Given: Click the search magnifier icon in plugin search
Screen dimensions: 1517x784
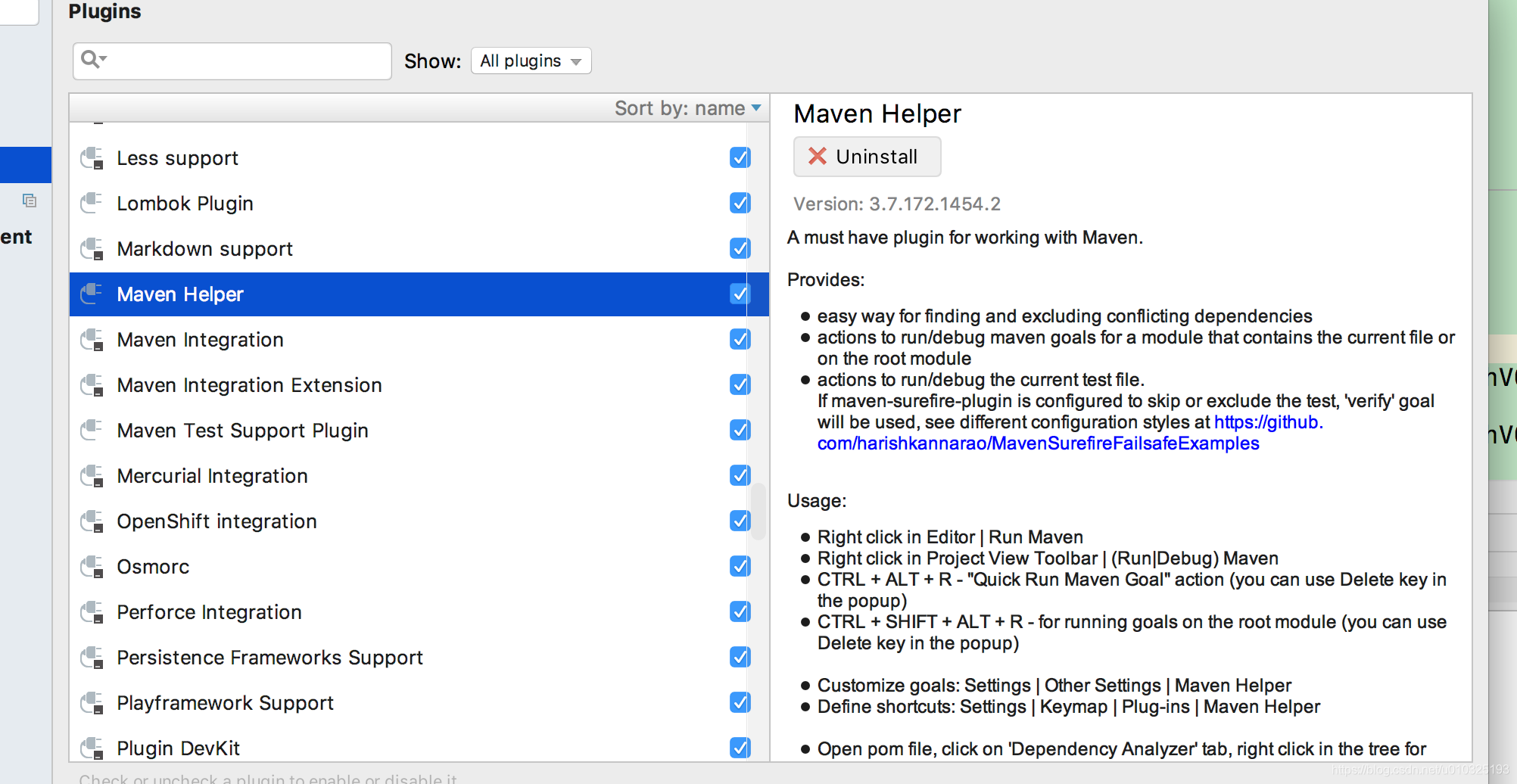Looking at the screenshot, I should 93,59.
